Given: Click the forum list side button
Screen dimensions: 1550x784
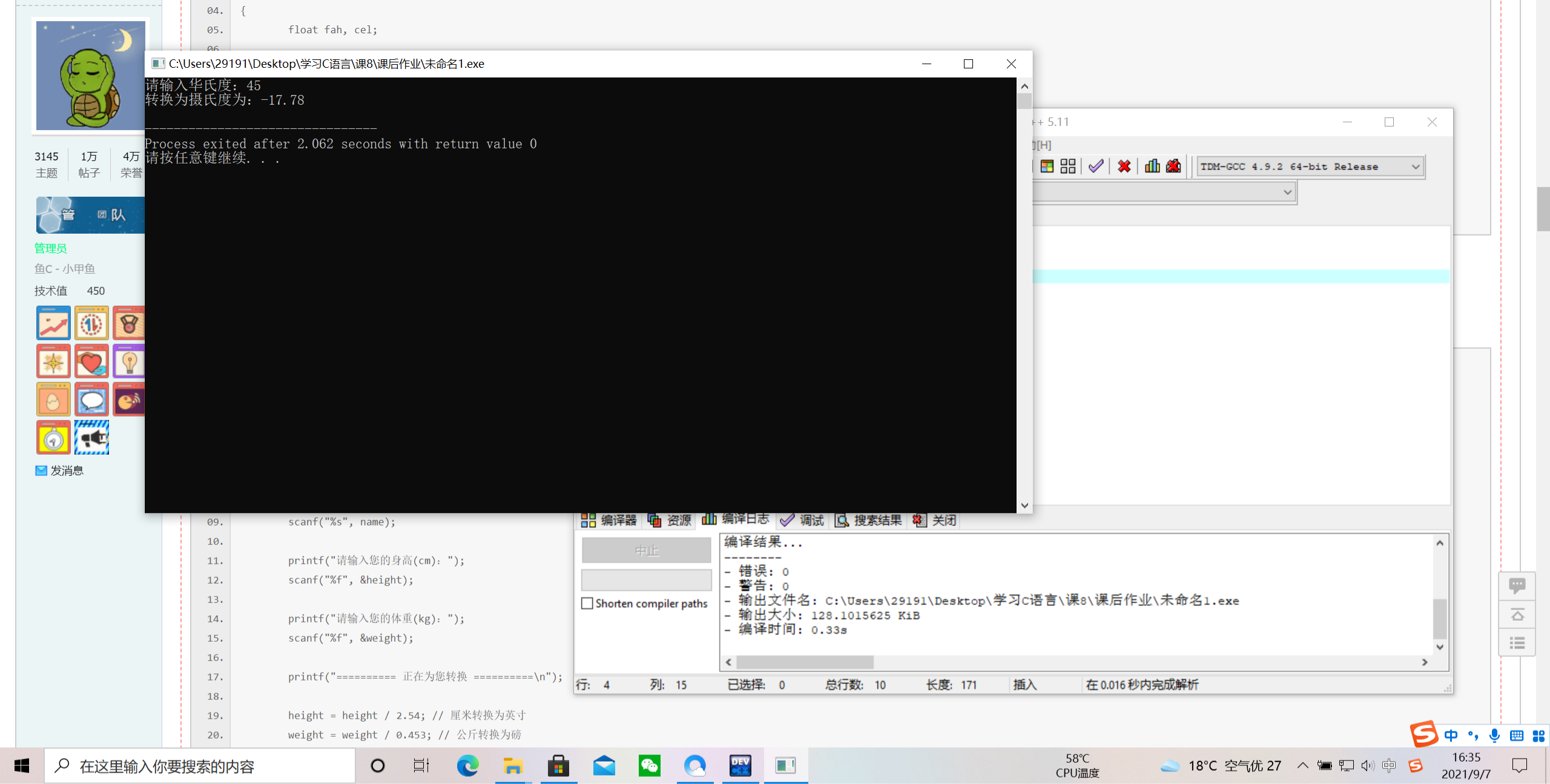Looking at the screenshot, I should coord(1517,643).
